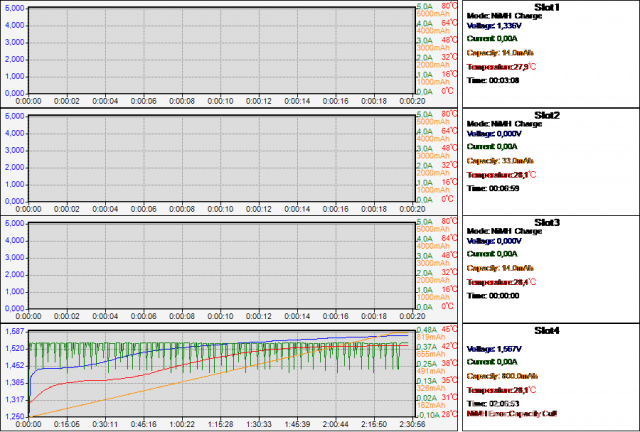
Task: Click the '1:45:39' time axis label
Action: (x=297, y=425)
